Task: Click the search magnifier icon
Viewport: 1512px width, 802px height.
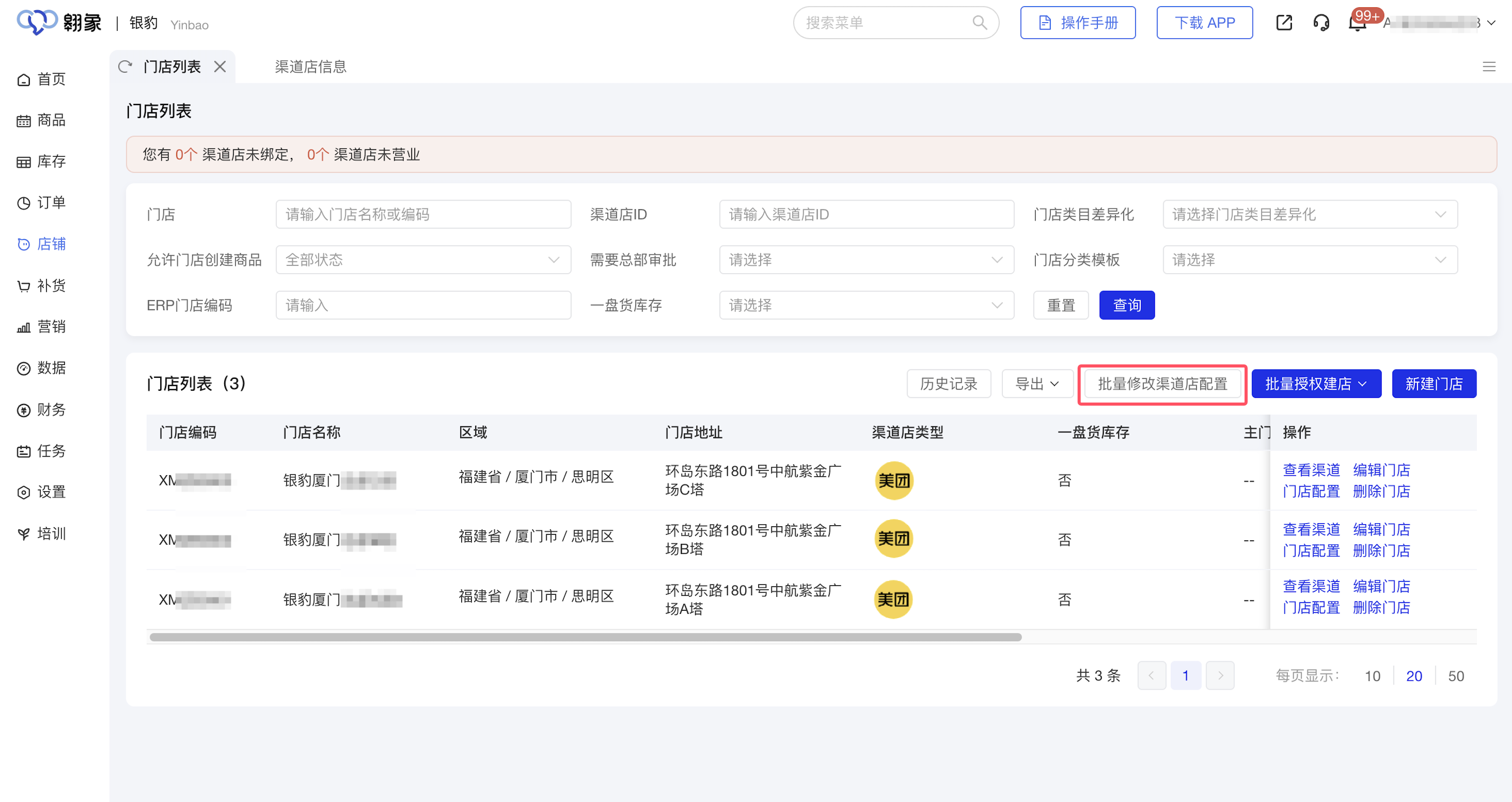Action: (979, 23)
